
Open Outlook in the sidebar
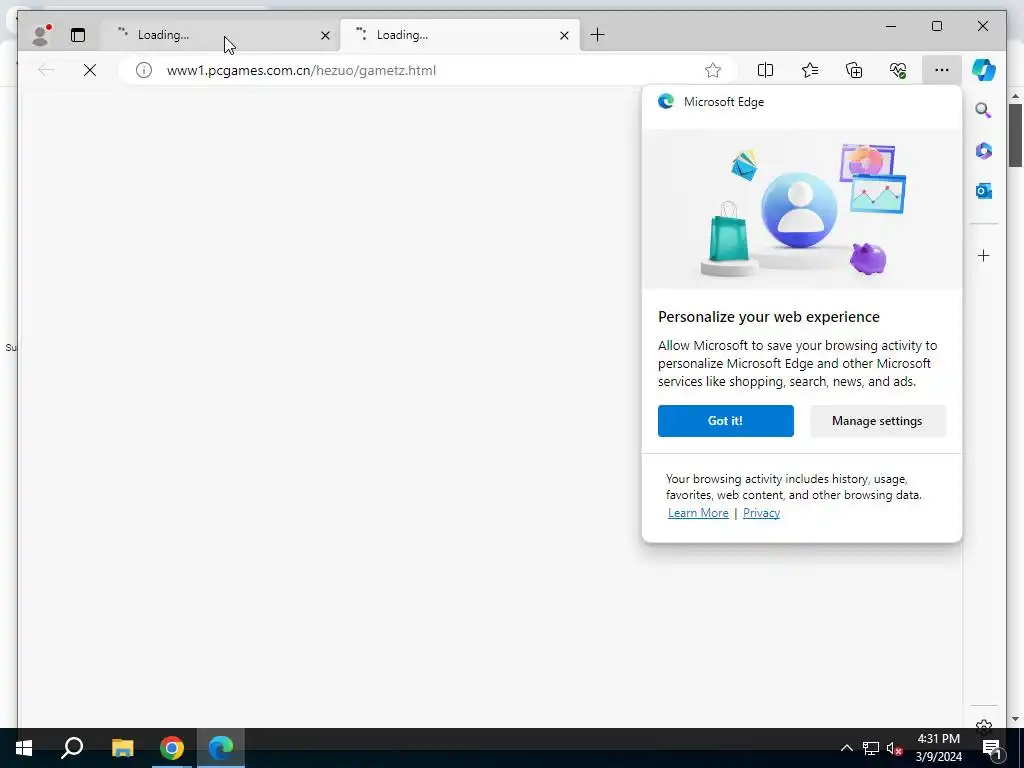[984, 191]
